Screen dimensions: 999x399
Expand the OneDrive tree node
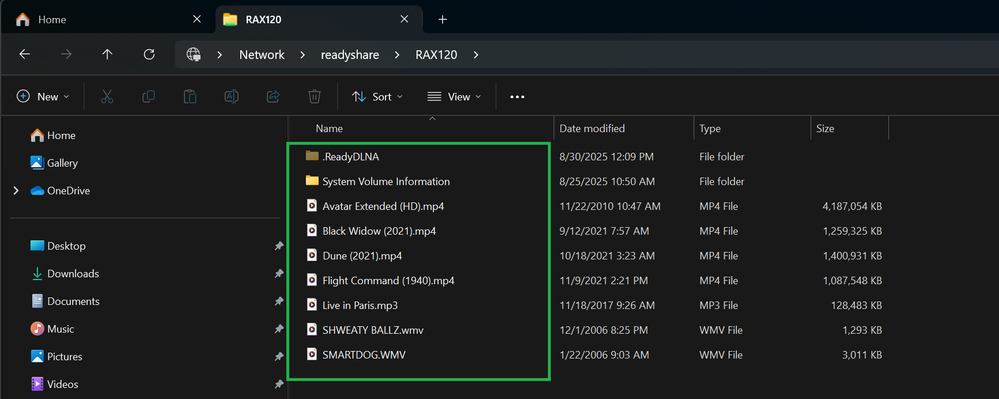point(16,191)
